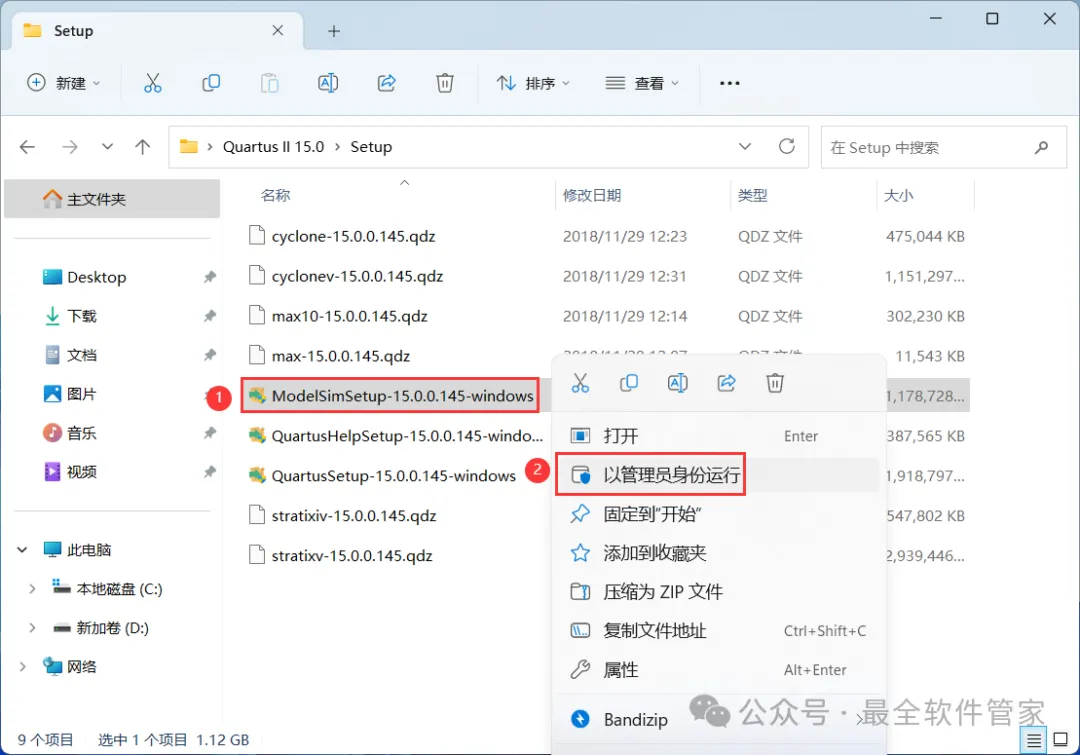Click the QuartusSetup installer file icon

257,475
